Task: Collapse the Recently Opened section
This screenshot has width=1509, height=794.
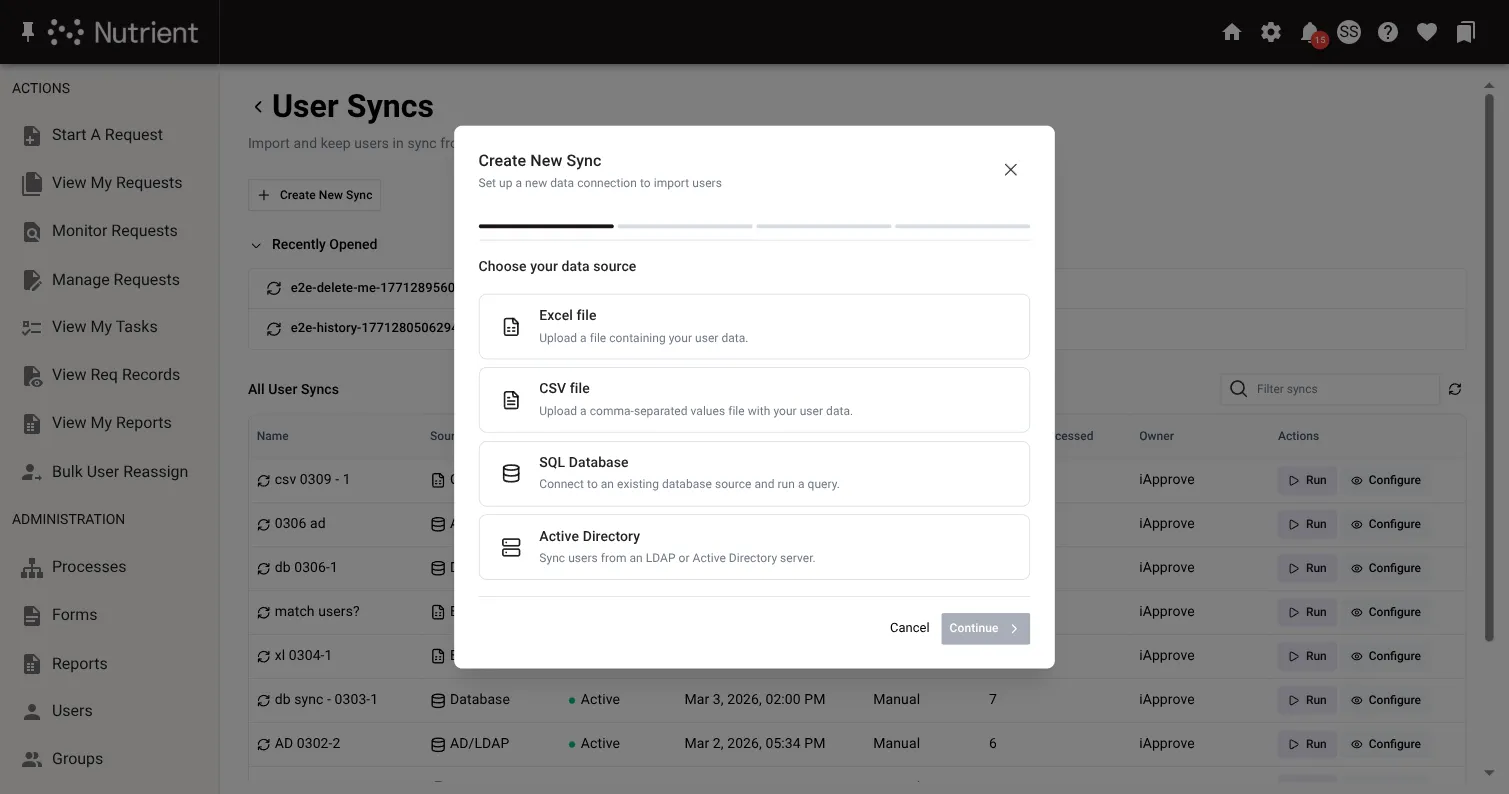Action: [x=257, y=245]
